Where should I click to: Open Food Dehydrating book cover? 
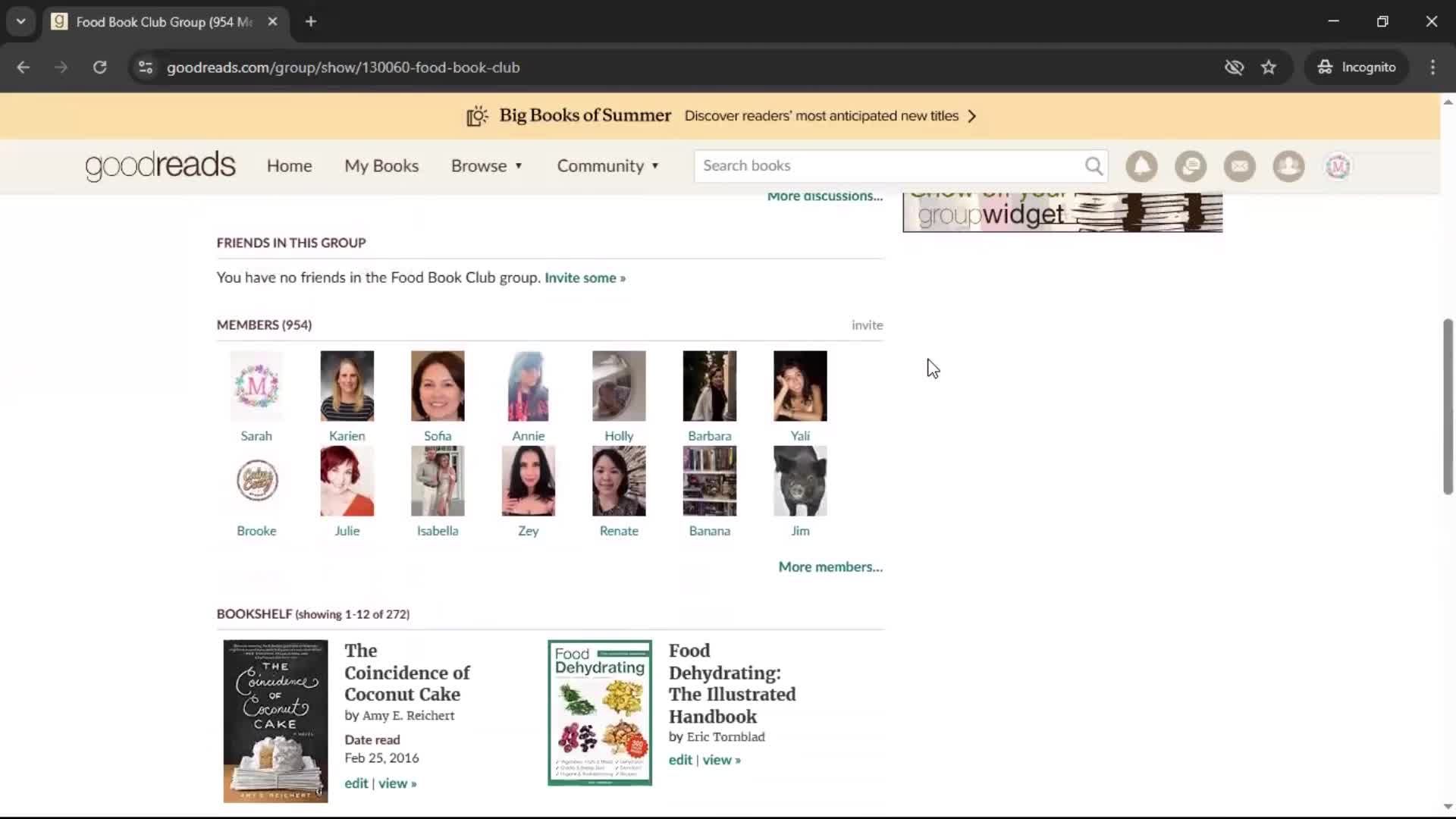coord(600,713)
